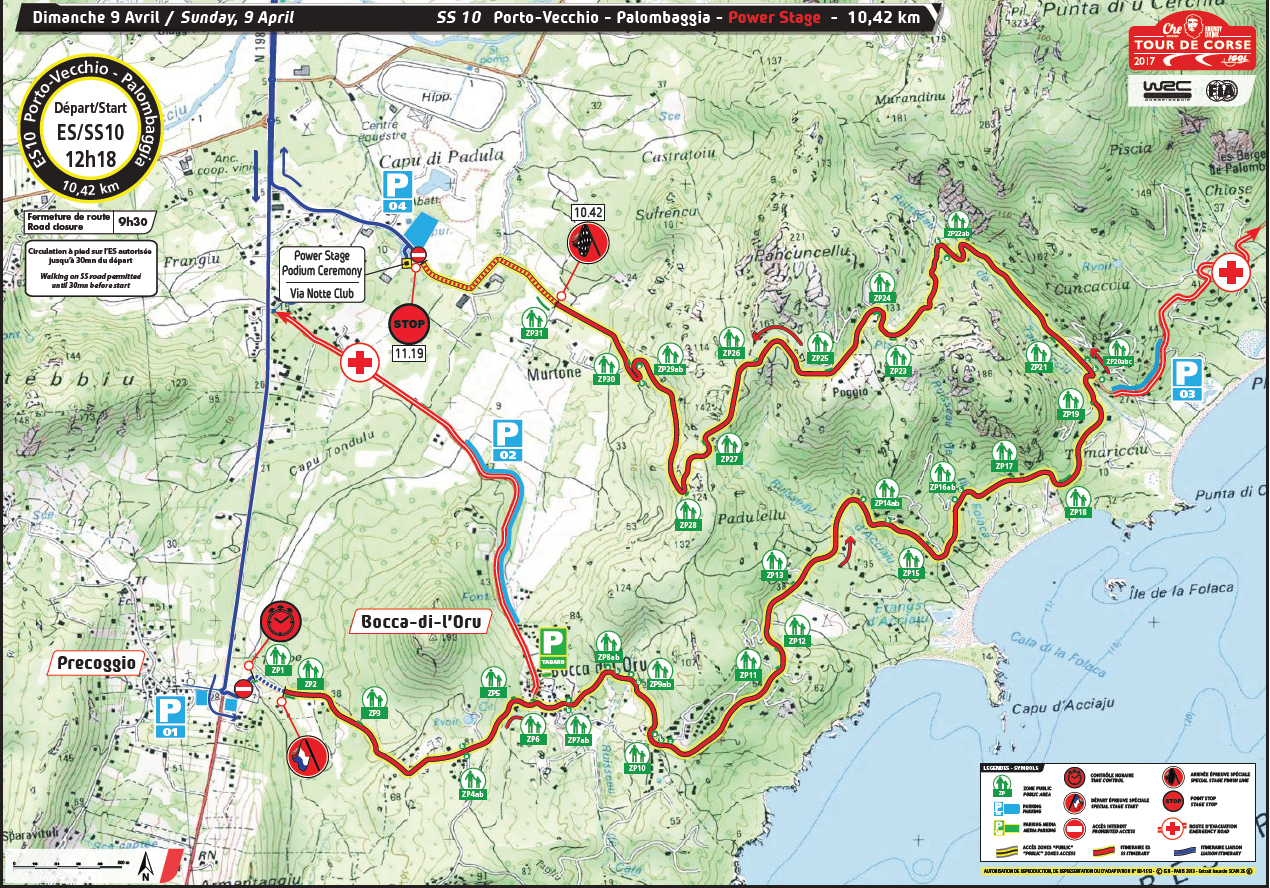Click the red cross icon beside the STOP sign
The height and width of the screenshot is (888, 1270).
[x=359, y=363]
